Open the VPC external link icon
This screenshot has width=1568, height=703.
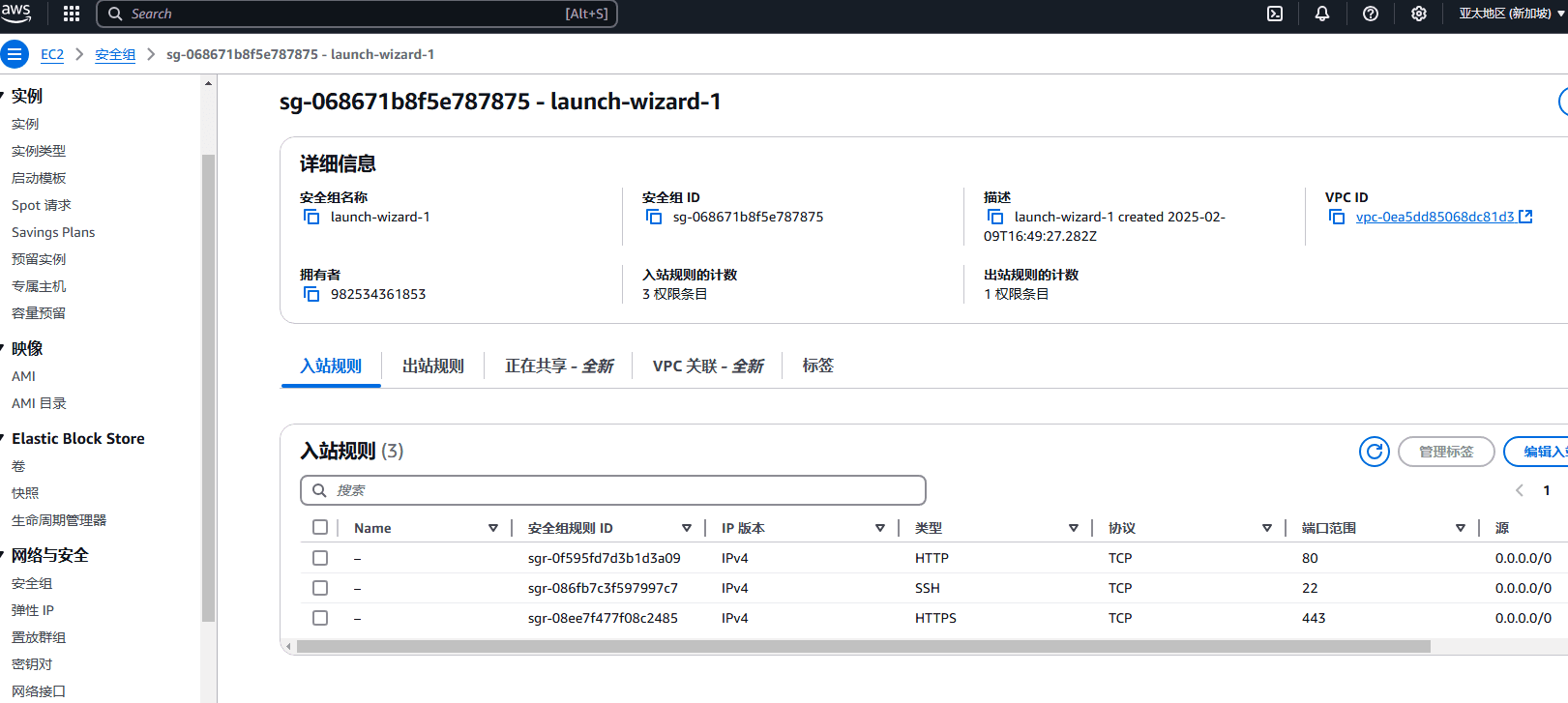coord(1525,217)
